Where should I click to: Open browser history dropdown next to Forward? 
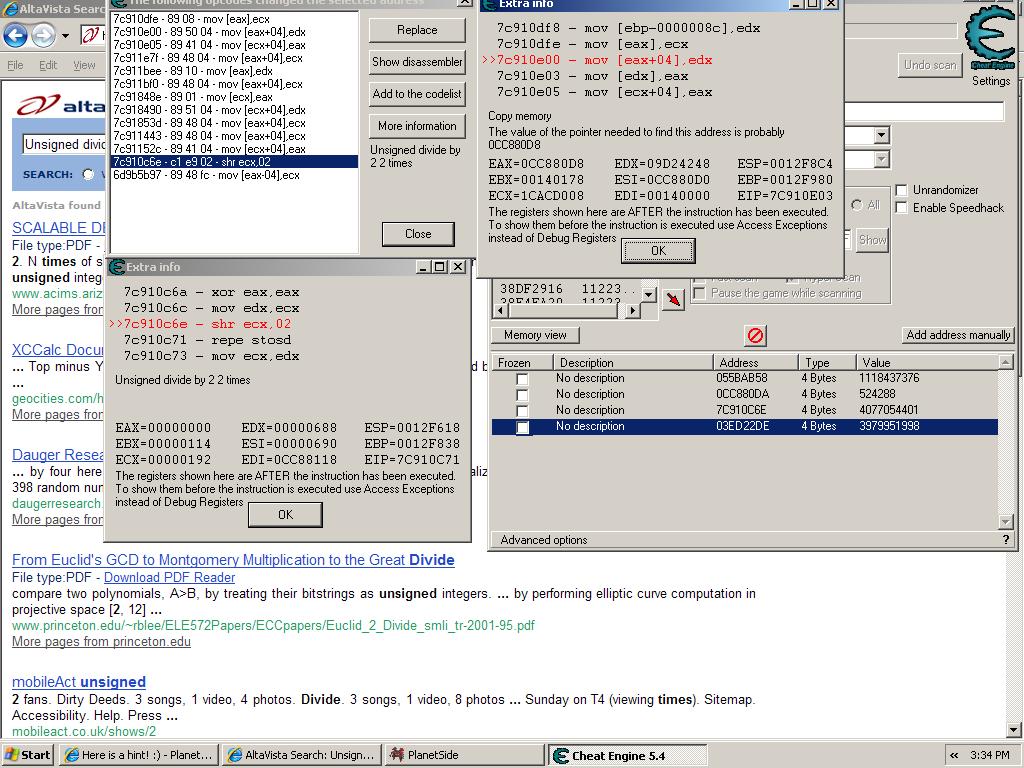point(66,37)
